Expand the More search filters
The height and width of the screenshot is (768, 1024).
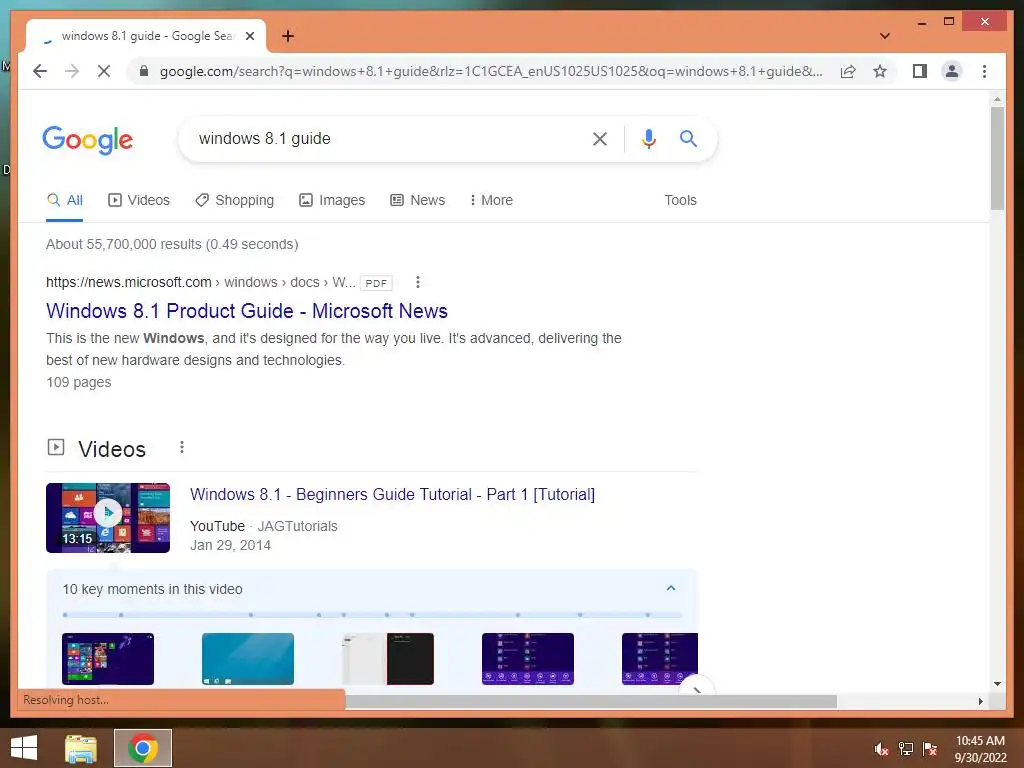[491, 200]
